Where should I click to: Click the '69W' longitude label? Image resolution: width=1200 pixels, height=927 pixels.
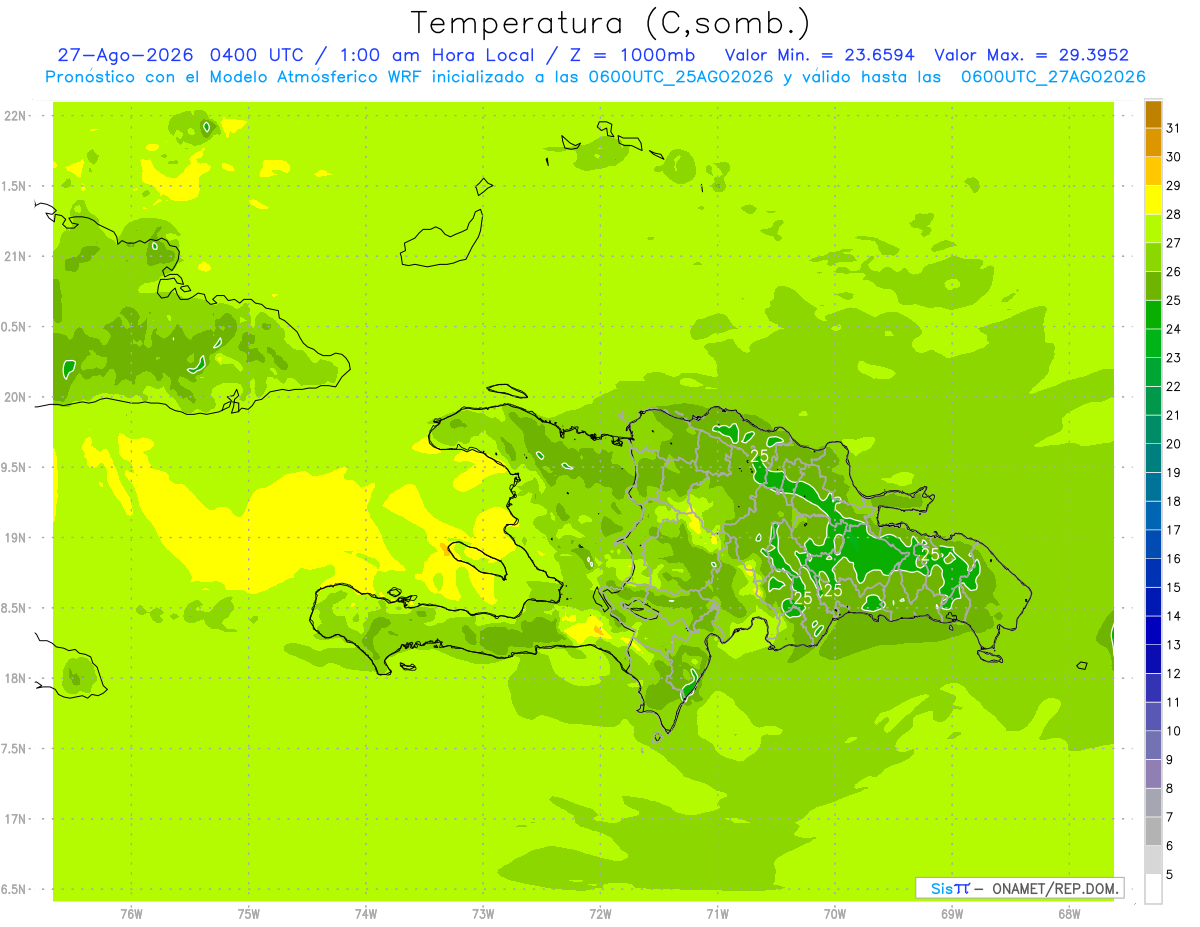(952, 914)
